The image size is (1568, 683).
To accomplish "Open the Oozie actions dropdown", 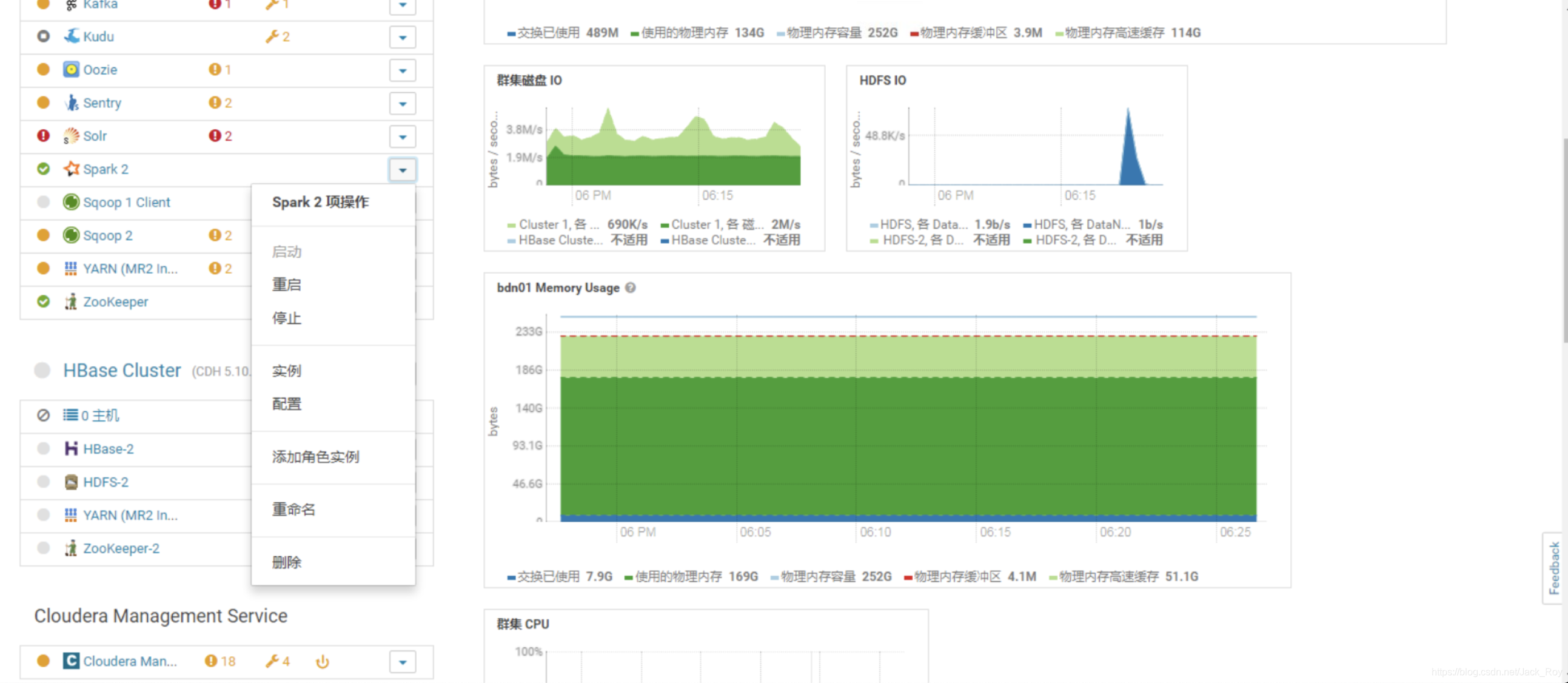I will (403, 70).
